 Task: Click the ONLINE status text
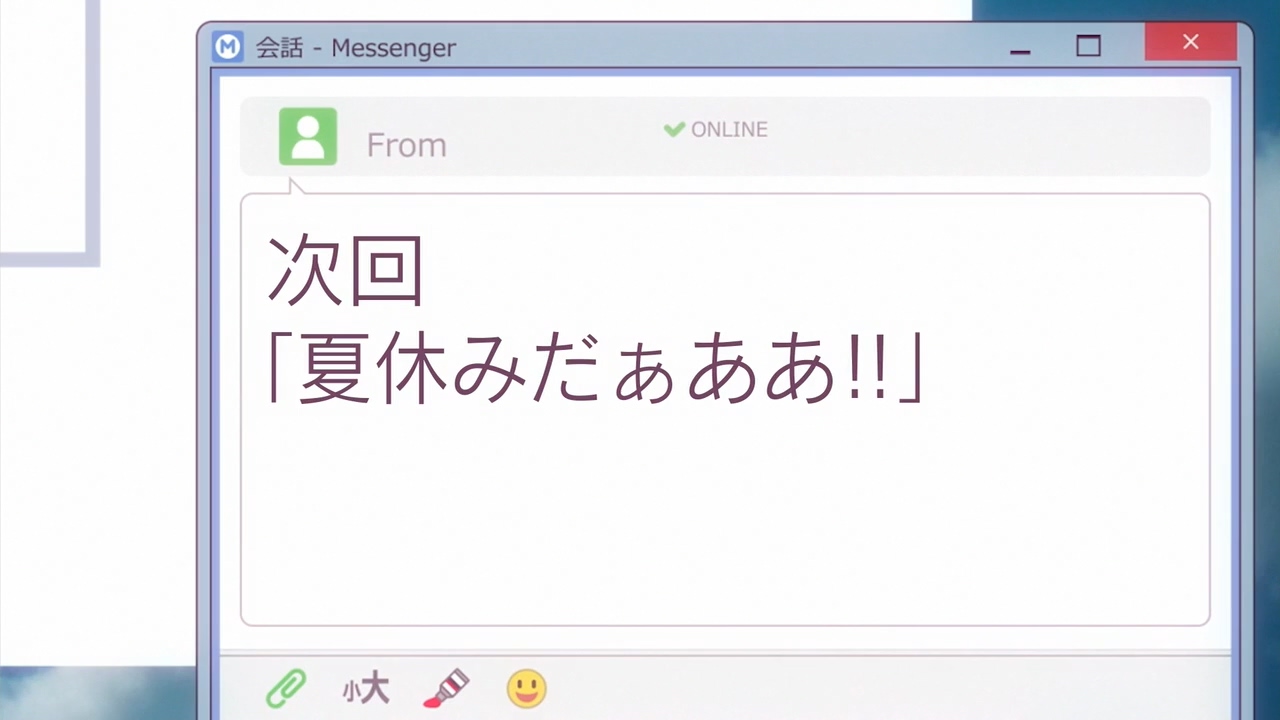[729, 129]
